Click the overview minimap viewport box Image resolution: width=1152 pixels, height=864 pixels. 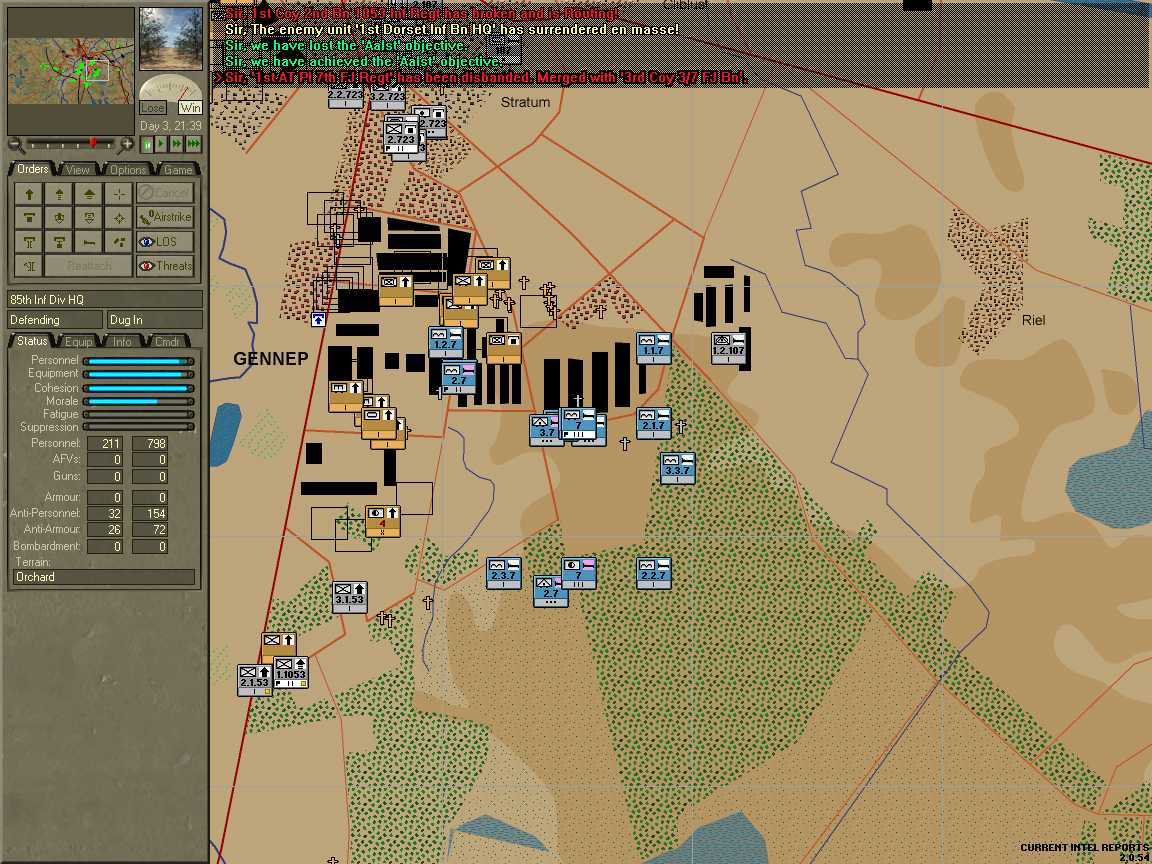click(97, 71)
